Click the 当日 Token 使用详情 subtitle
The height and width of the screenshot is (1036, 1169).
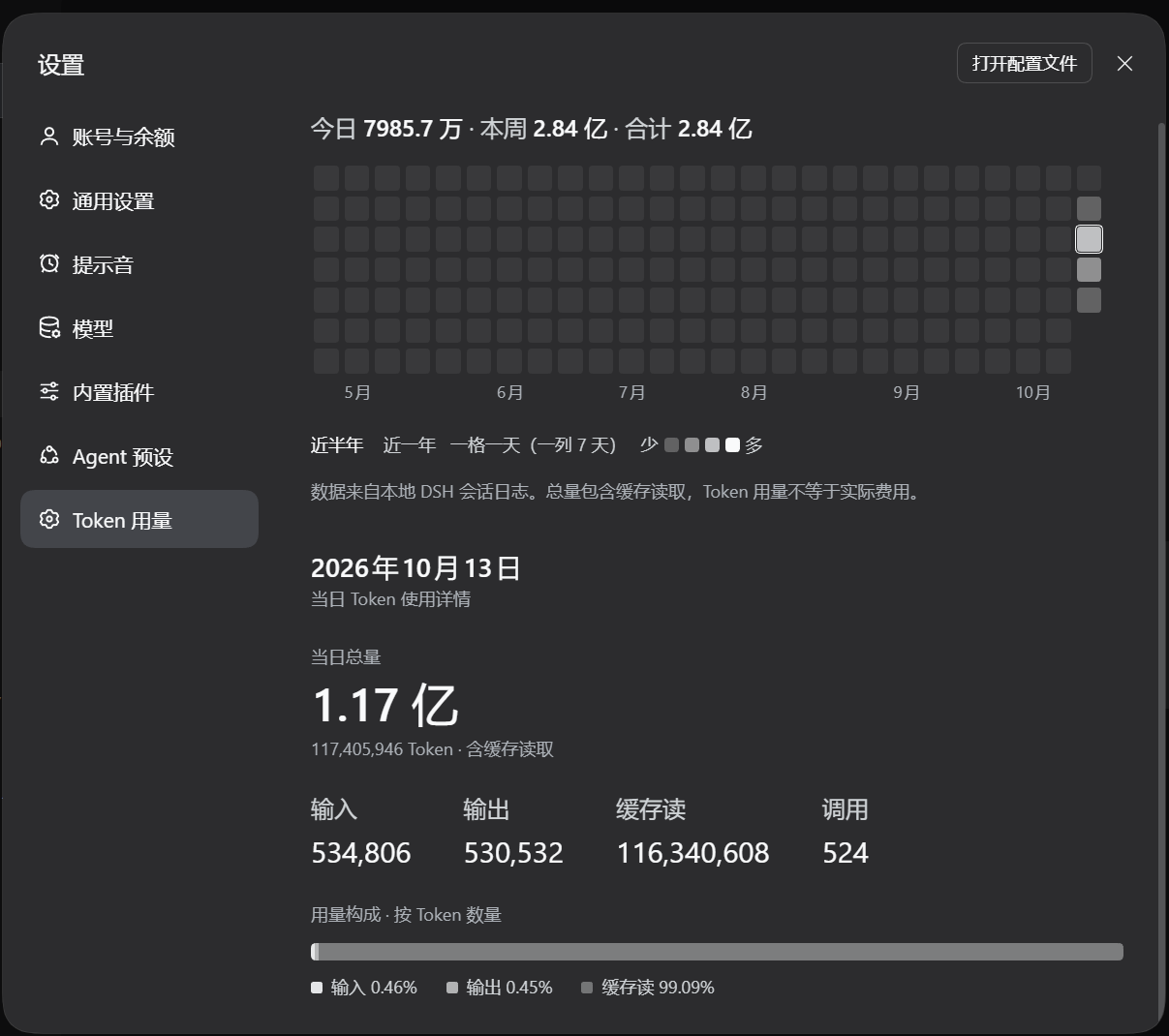[390, 599]
